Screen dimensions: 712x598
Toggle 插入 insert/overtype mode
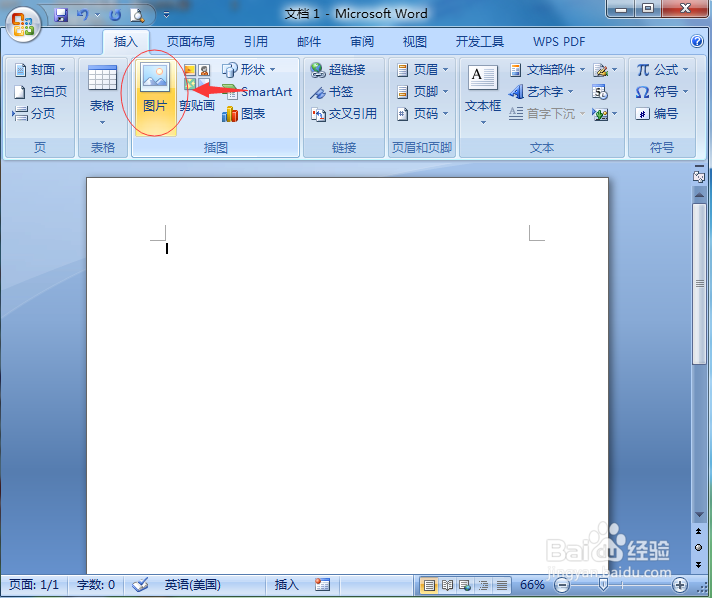tap(287, 585)
